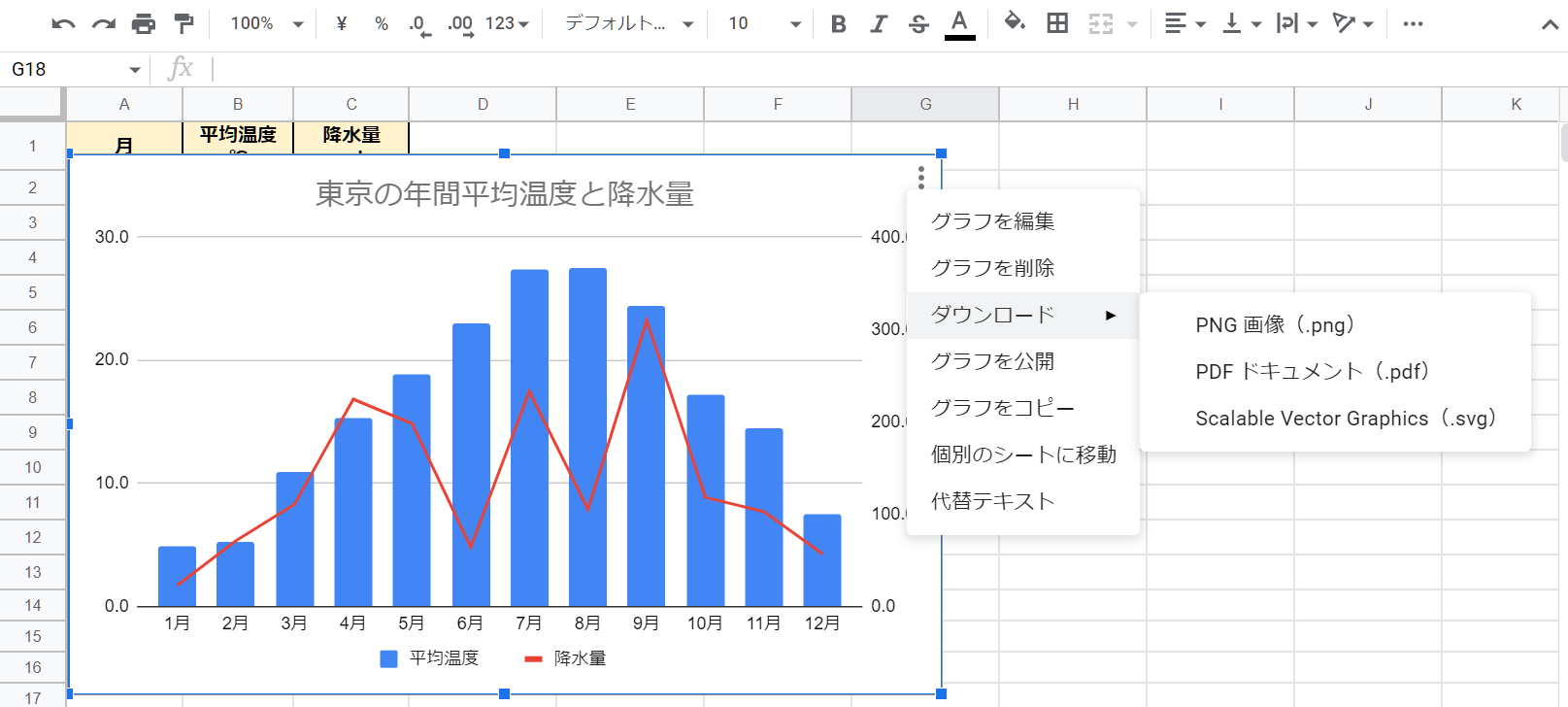The height and width of the screenshot is (707, 1568).
Task: Click the 30.0 left axis label
Action: point(112,237)
